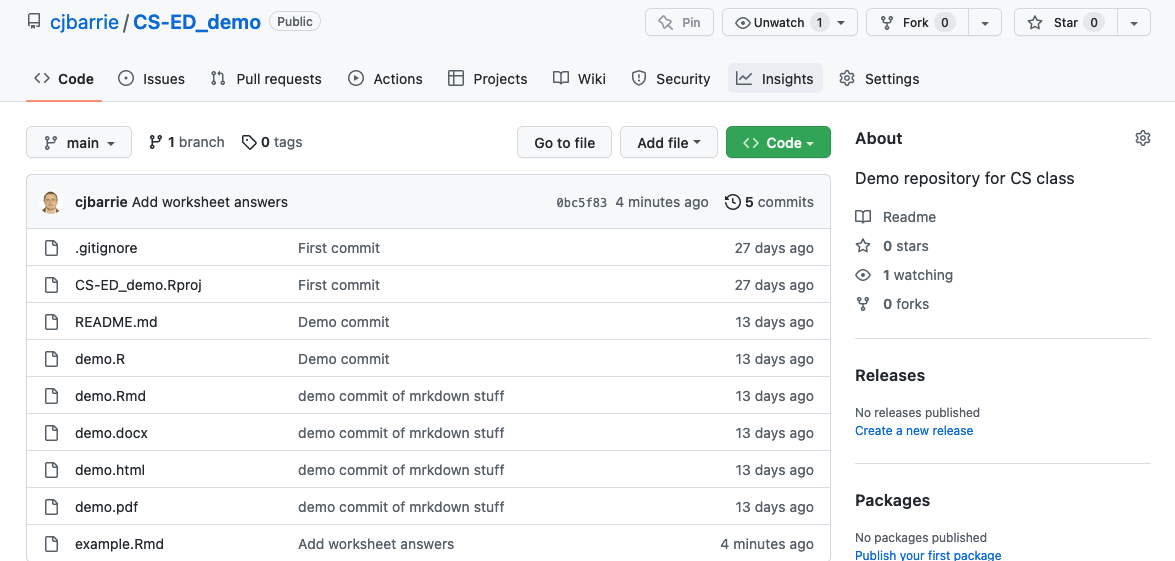The height and width of the screenshot is (561, 1175).
Task: Open Add worksheet answers commit on example.Rmd row
Action: click(x=375, y=544)
